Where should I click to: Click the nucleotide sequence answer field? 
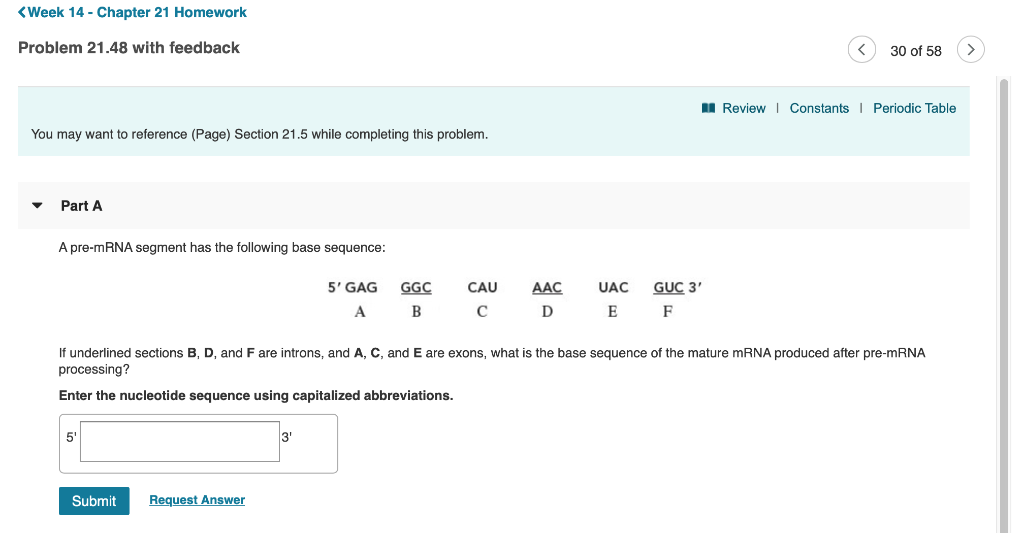click(x=180, y=442)
